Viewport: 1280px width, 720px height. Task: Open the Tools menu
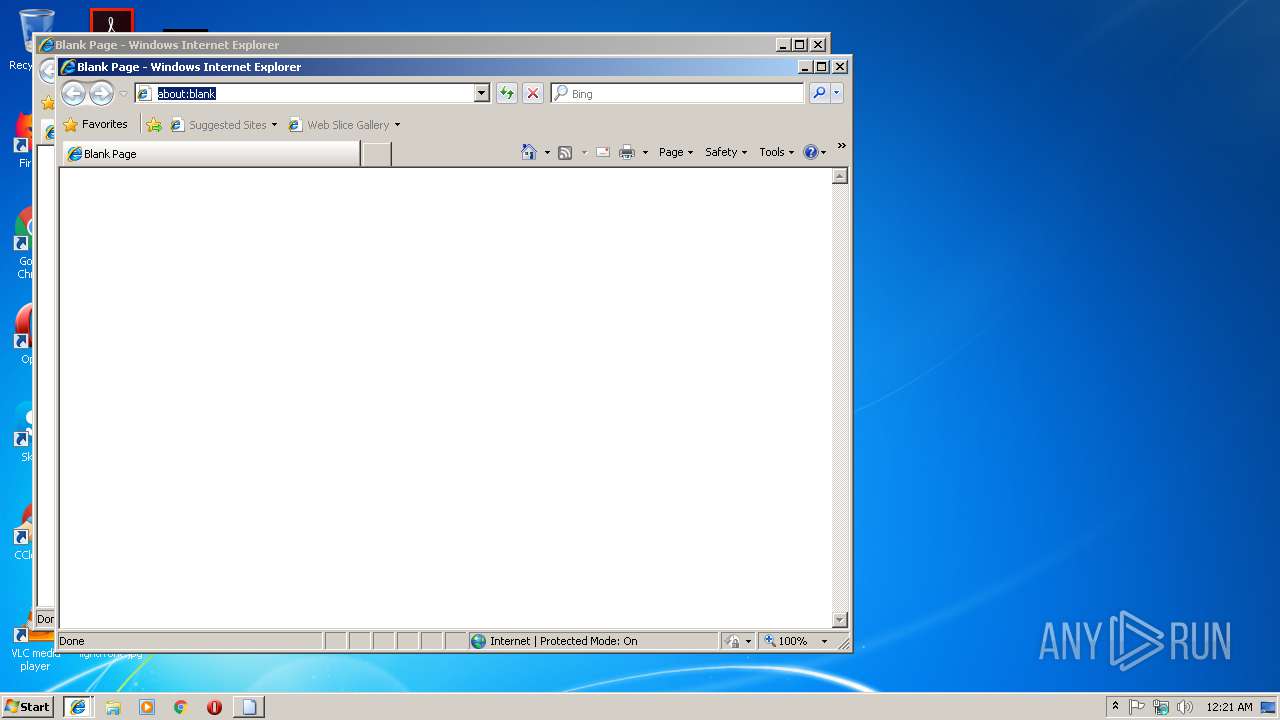777,152
